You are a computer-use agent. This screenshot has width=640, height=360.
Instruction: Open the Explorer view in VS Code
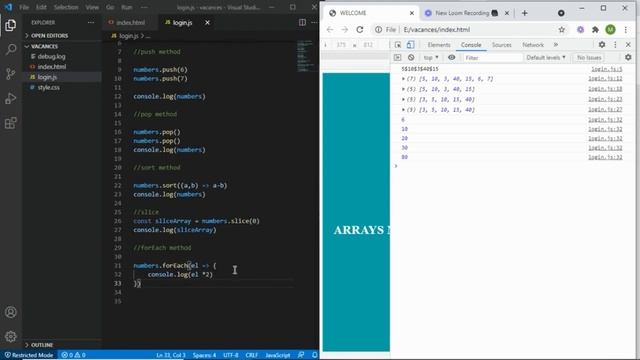[11, 25]
